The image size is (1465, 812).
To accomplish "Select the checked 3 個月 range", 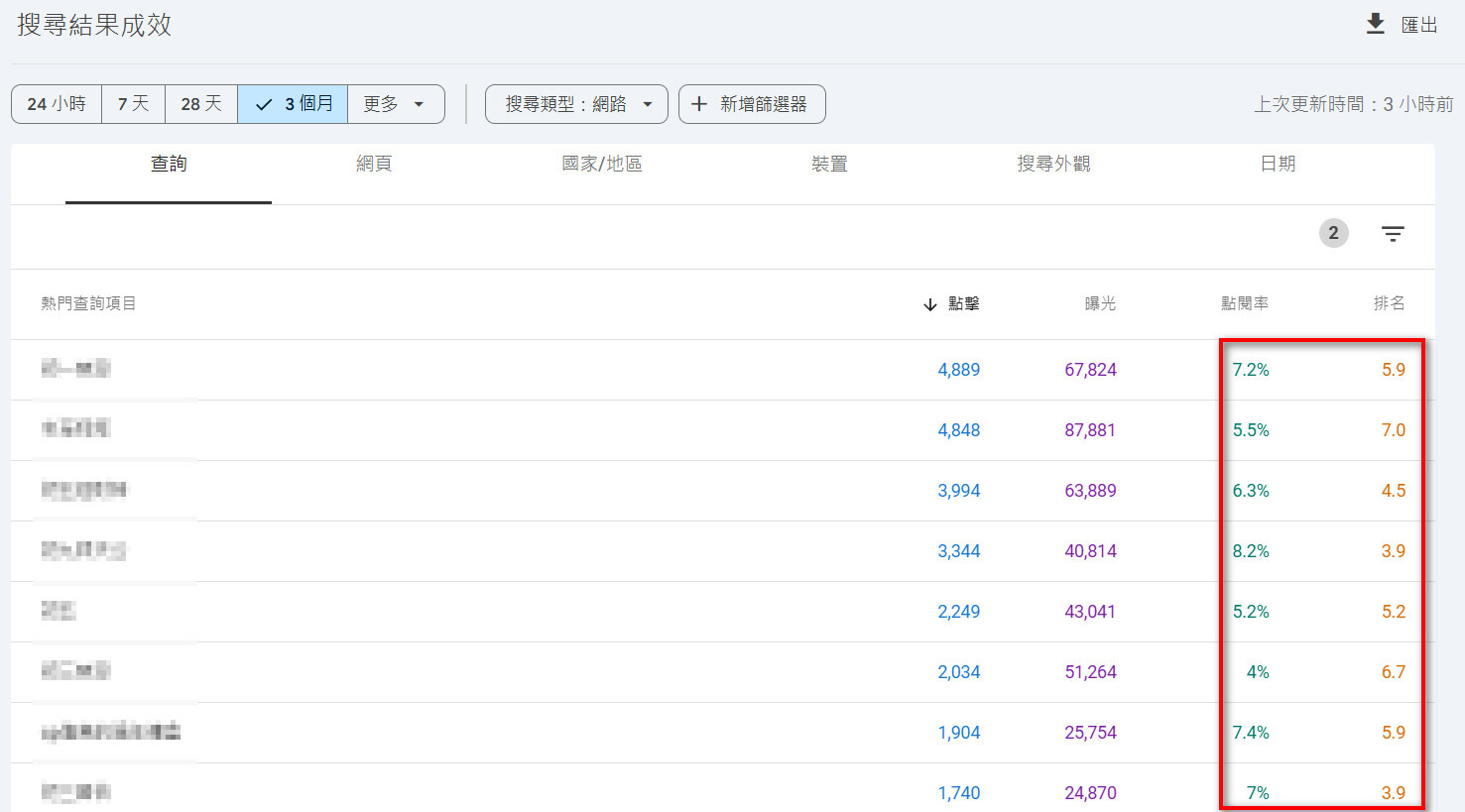I will [293, 104].
